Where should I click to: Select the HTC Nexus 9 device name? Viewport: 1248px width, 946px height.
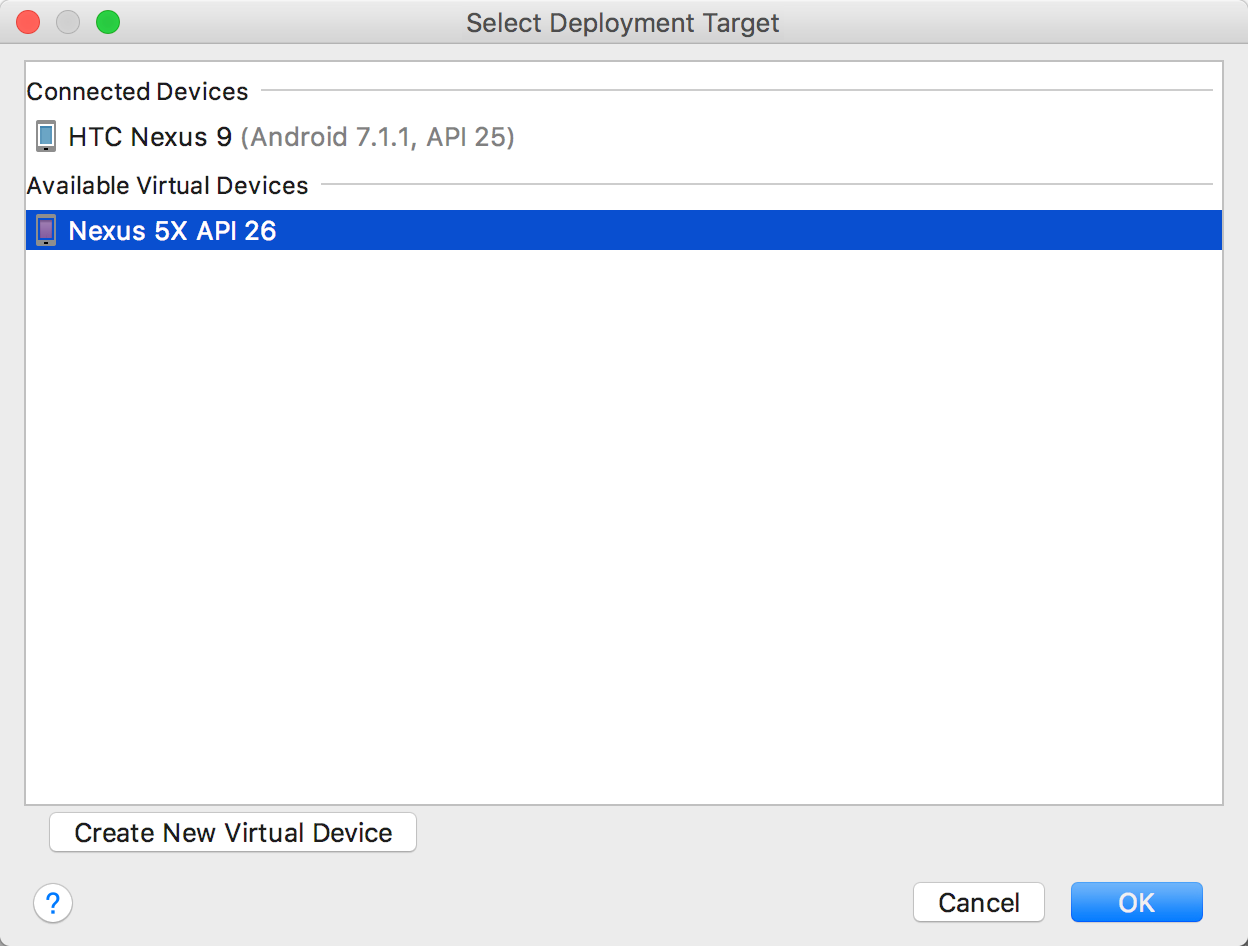point(150,137)
